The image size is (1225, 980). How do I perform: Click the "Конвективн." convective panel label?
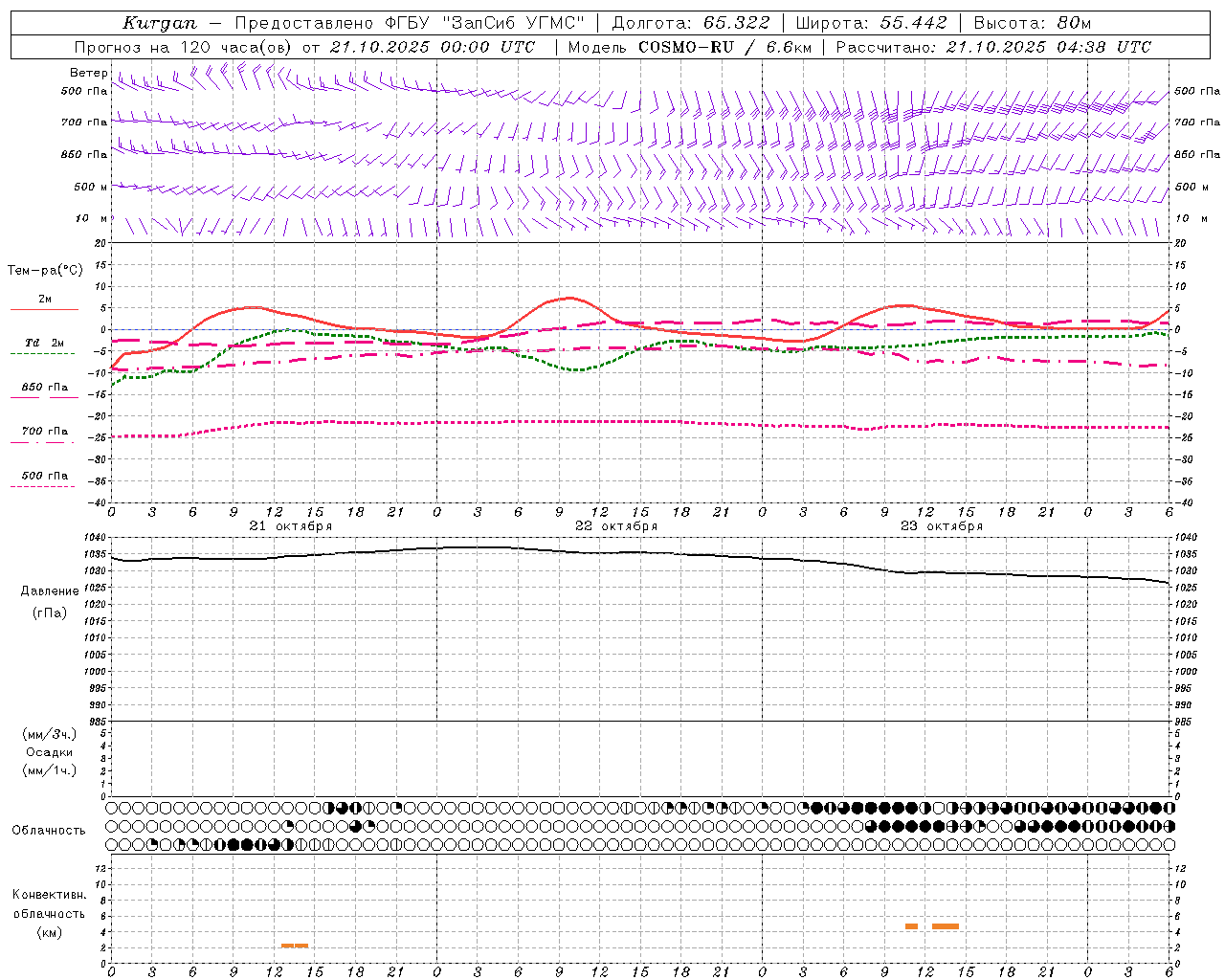50,895
